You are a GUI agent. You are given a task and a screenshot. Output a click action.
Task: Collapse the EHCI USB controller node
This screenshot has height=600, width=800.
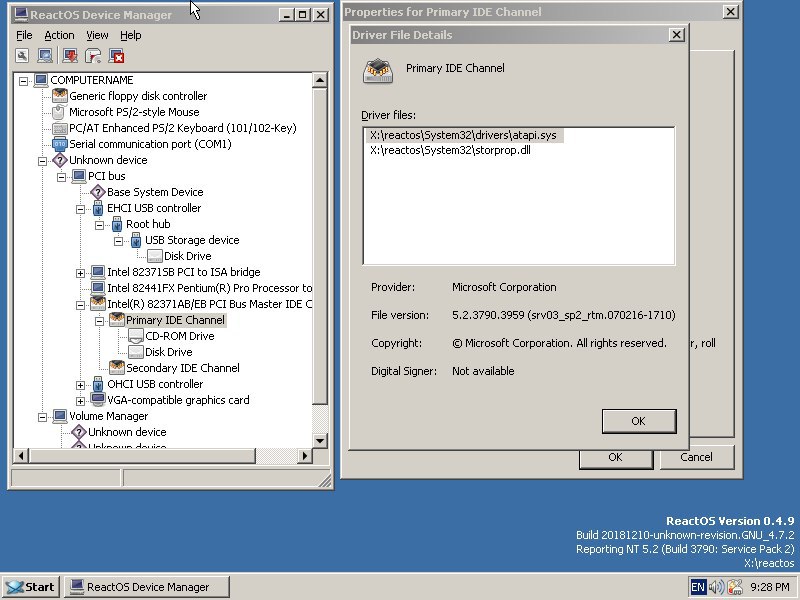tap(80, 209)
